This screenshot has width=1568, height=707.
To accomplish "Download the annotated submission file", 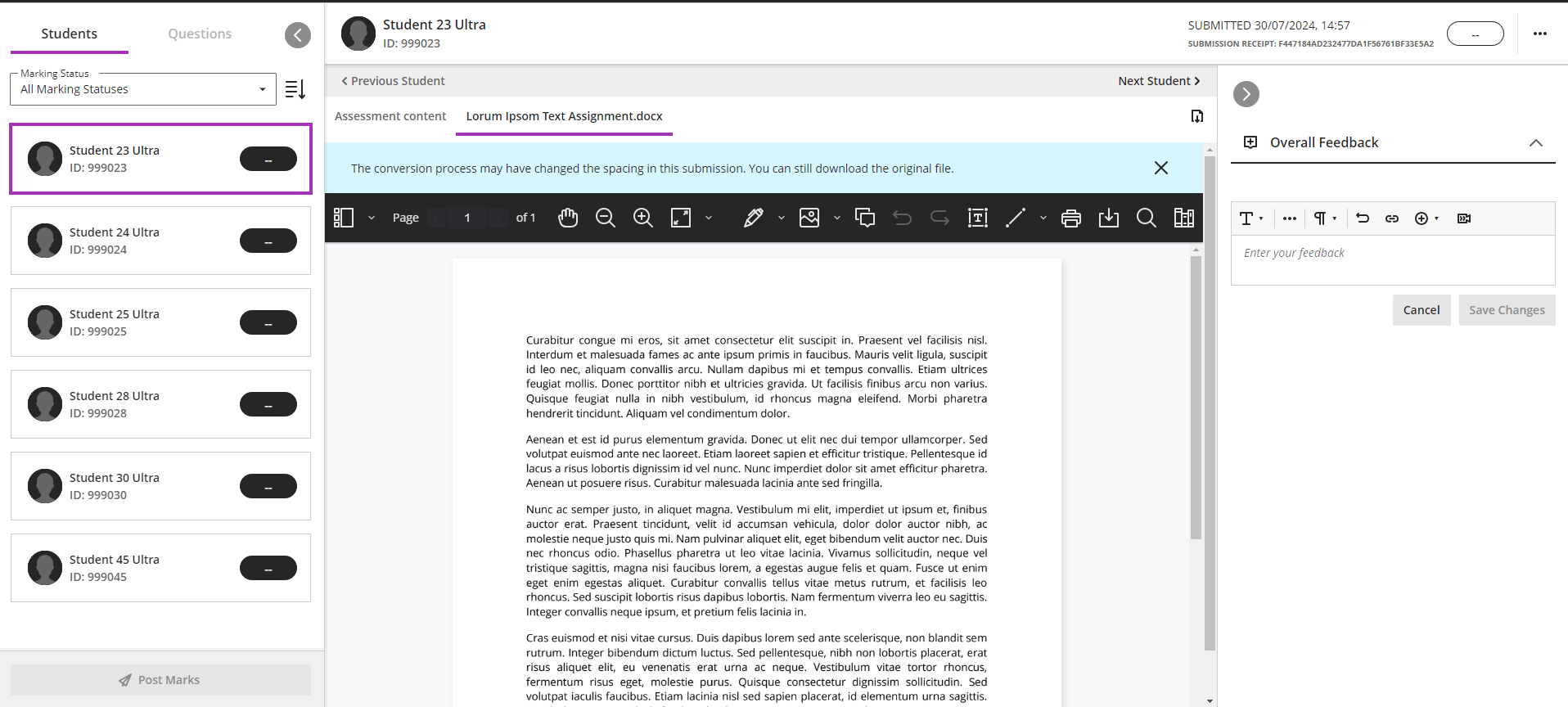I will pos(1108,218).
